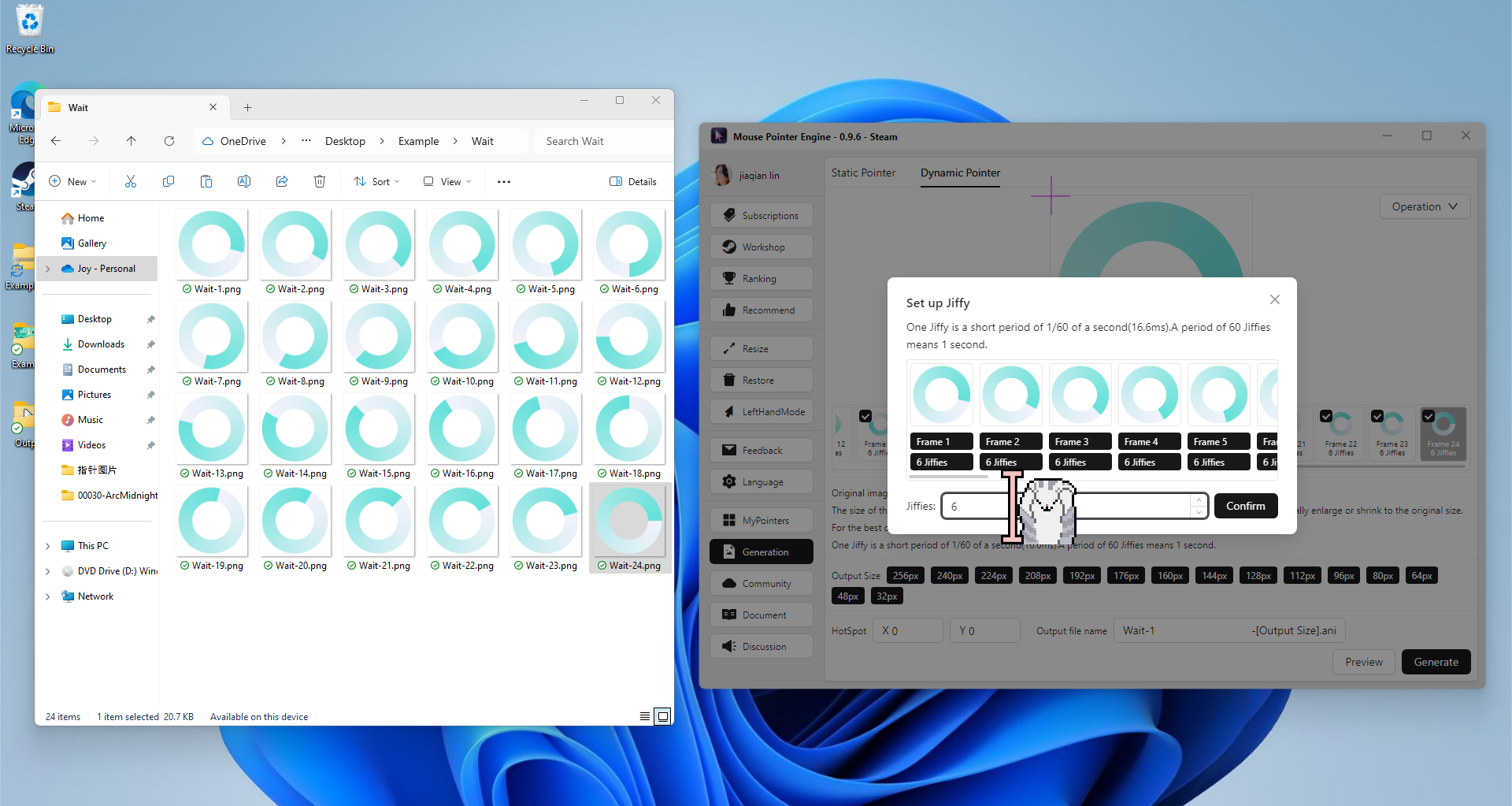Expand the This PC tree node
Viewport: 1512px width, 806px height.
pyautogui.click(x=48, y=546)
